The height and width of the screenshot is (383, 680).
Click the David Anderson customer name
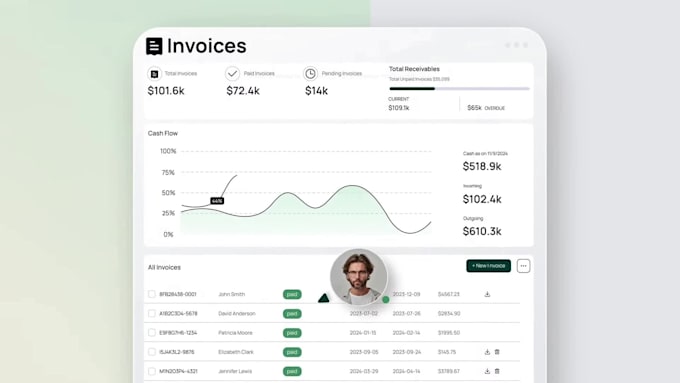click(237, 313)
